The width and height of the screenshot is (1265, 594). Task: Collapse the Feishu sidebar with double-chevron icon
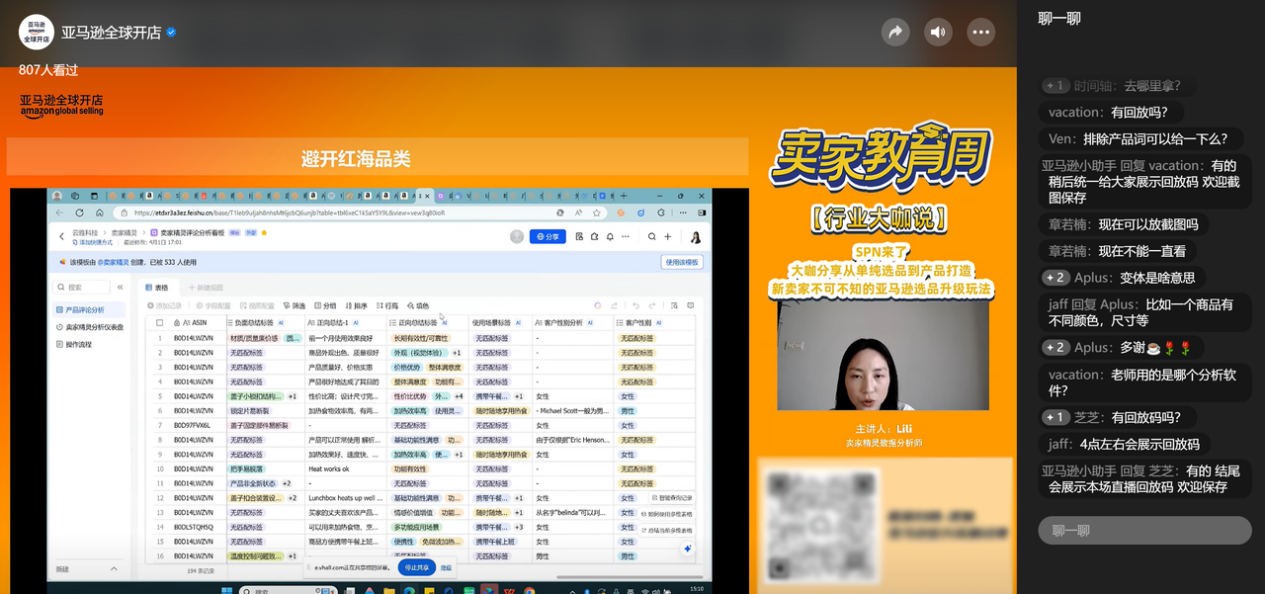[120, 287]
